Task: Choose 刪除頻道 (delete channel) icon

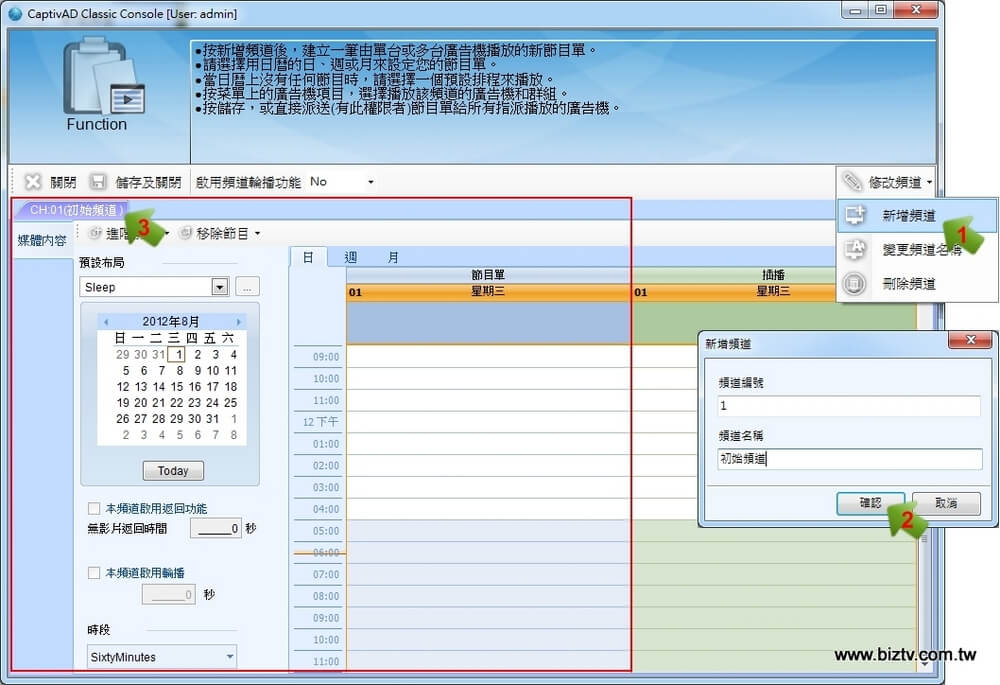Action: point(855,283)
